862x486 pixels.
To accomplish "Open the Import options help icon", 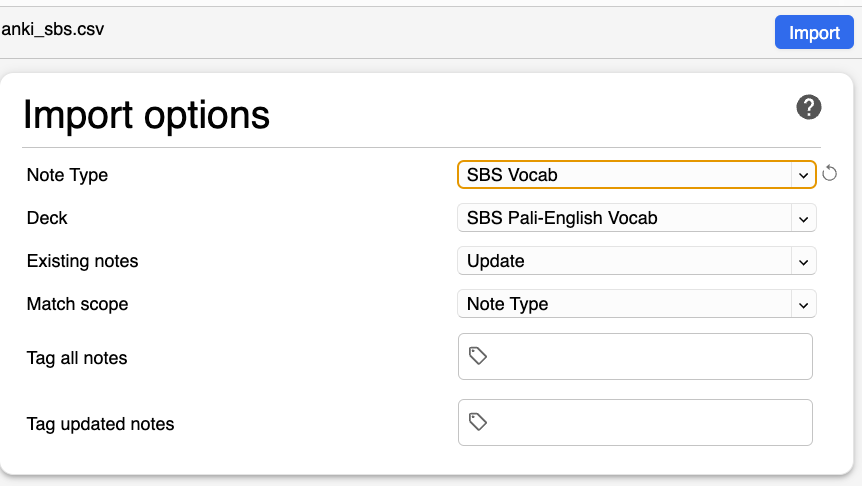I will click(809, 107).
